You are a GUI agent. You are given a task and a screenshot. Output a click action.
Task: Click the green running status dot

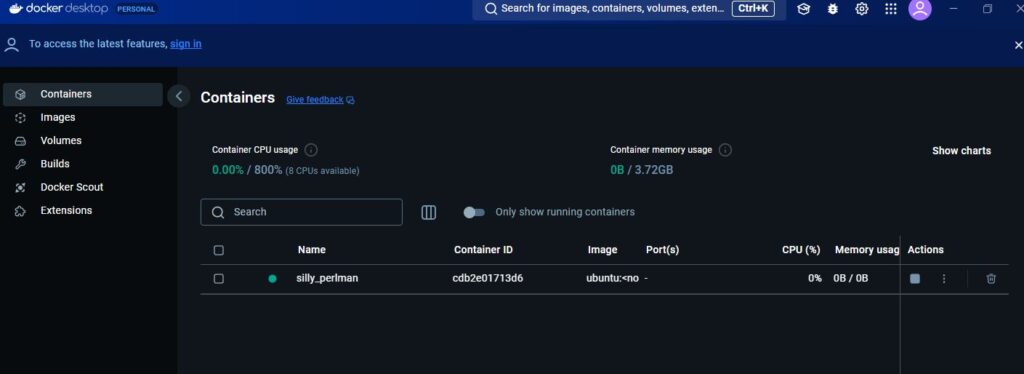pyautogui.click(x=272, y=279)
